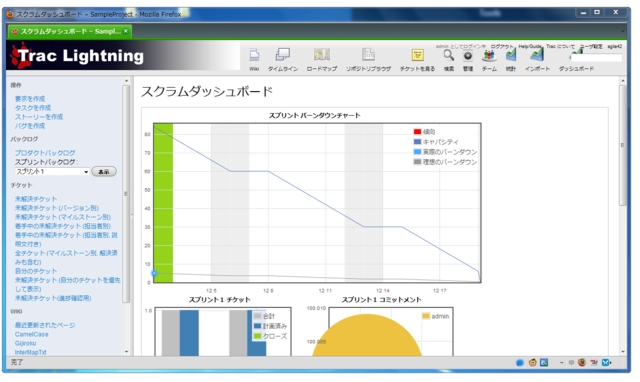Image resolution: width=640 pixels, height=382 pixels.
Task: Click the 理想のバーンダウン legend swatch
Action: click(x=417, y=162)
